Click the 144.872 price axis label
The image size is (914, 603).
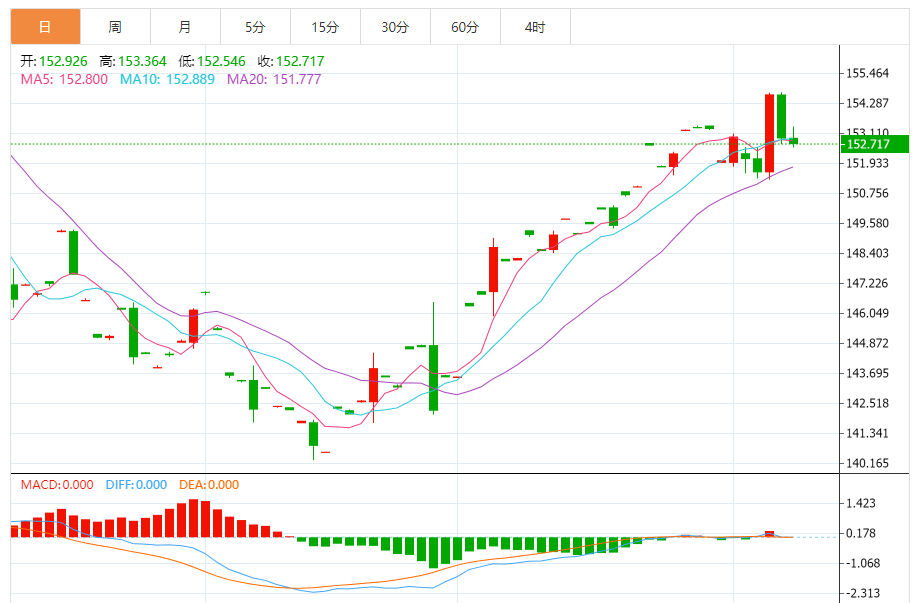pos(867,343)
